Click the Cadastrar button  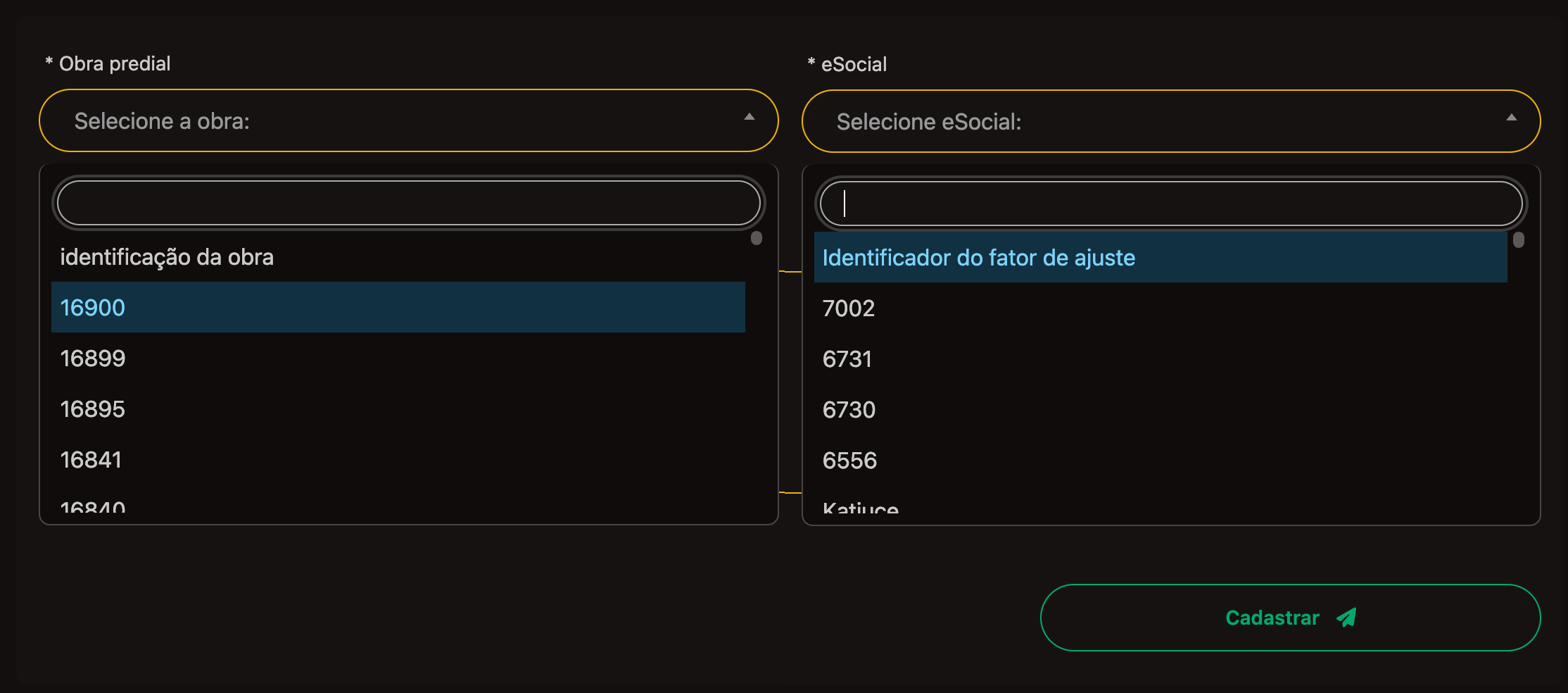1289,618
